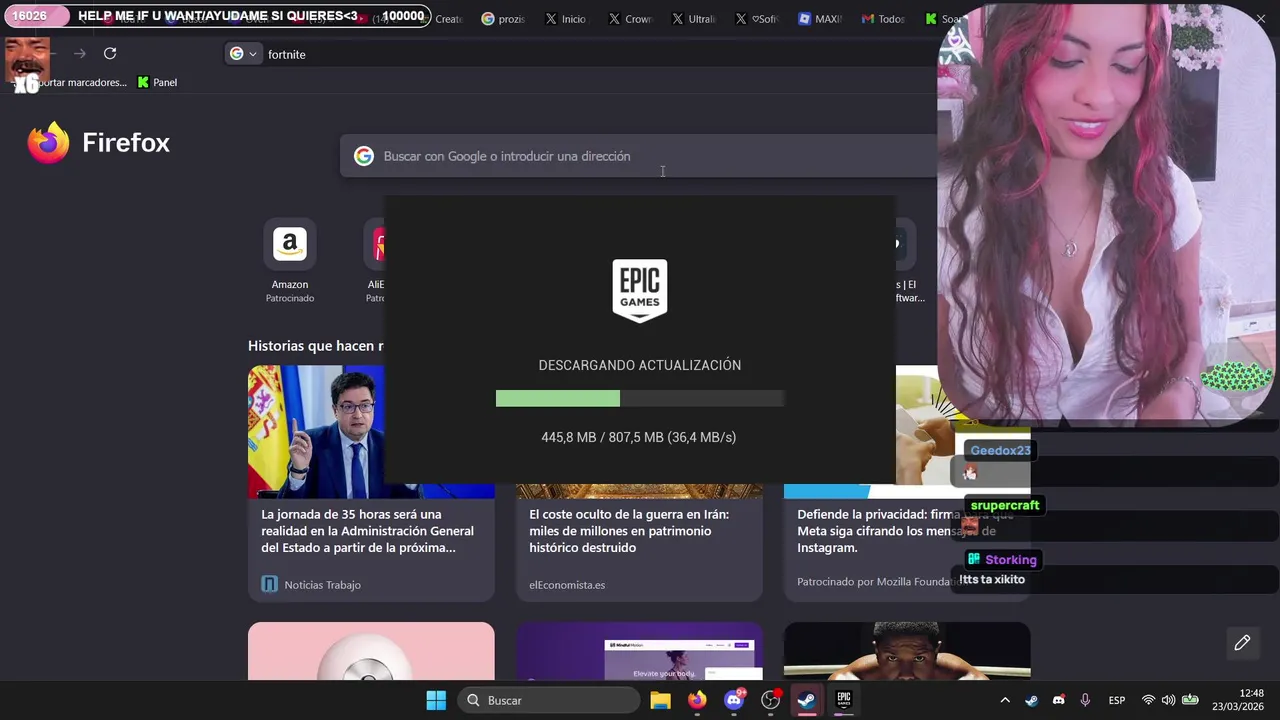The image size is (1280, 720).
Task: Focus Buscar con Google search field
Action: [x=640, y=156]
